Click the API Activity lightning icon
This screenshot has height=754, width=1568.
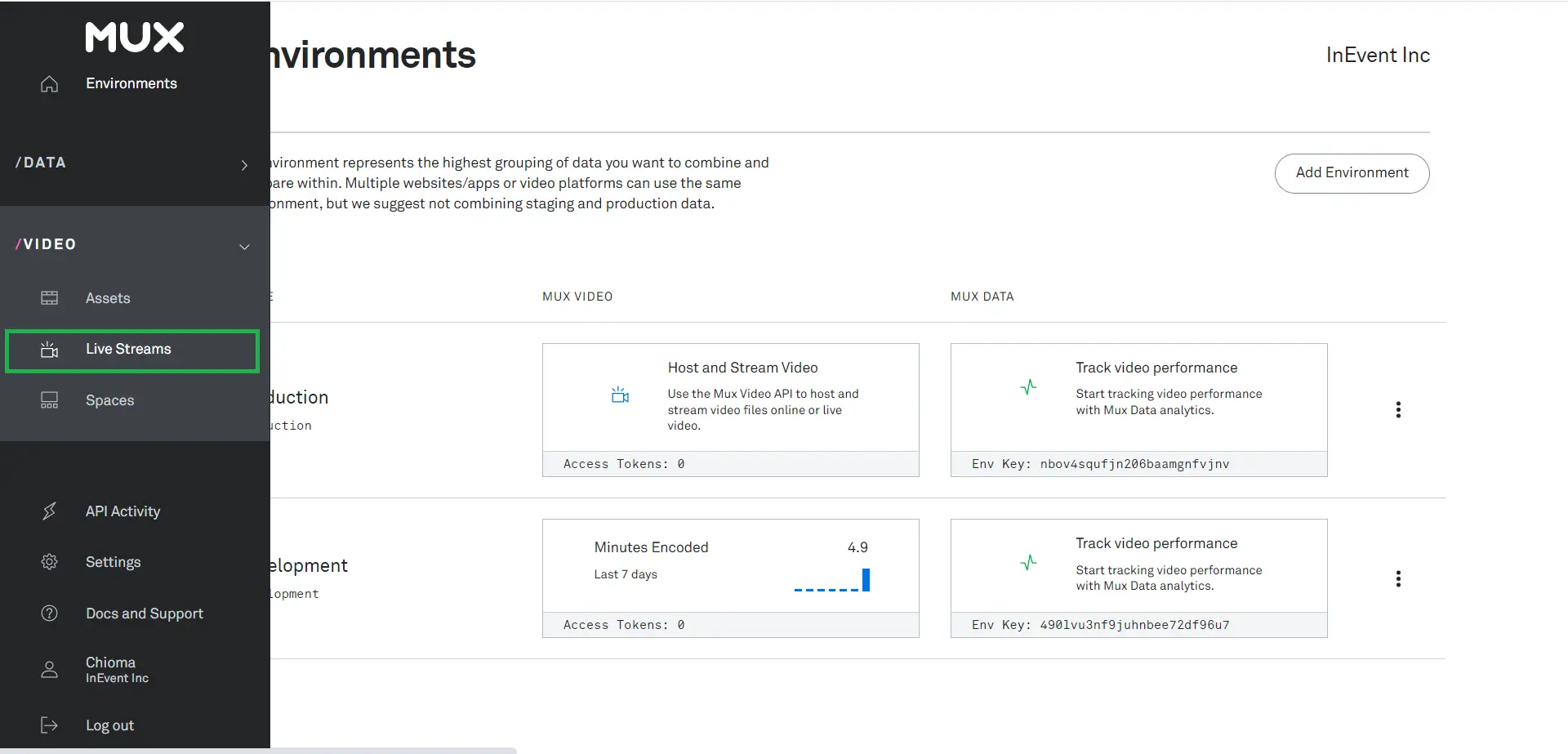[49, 511]
